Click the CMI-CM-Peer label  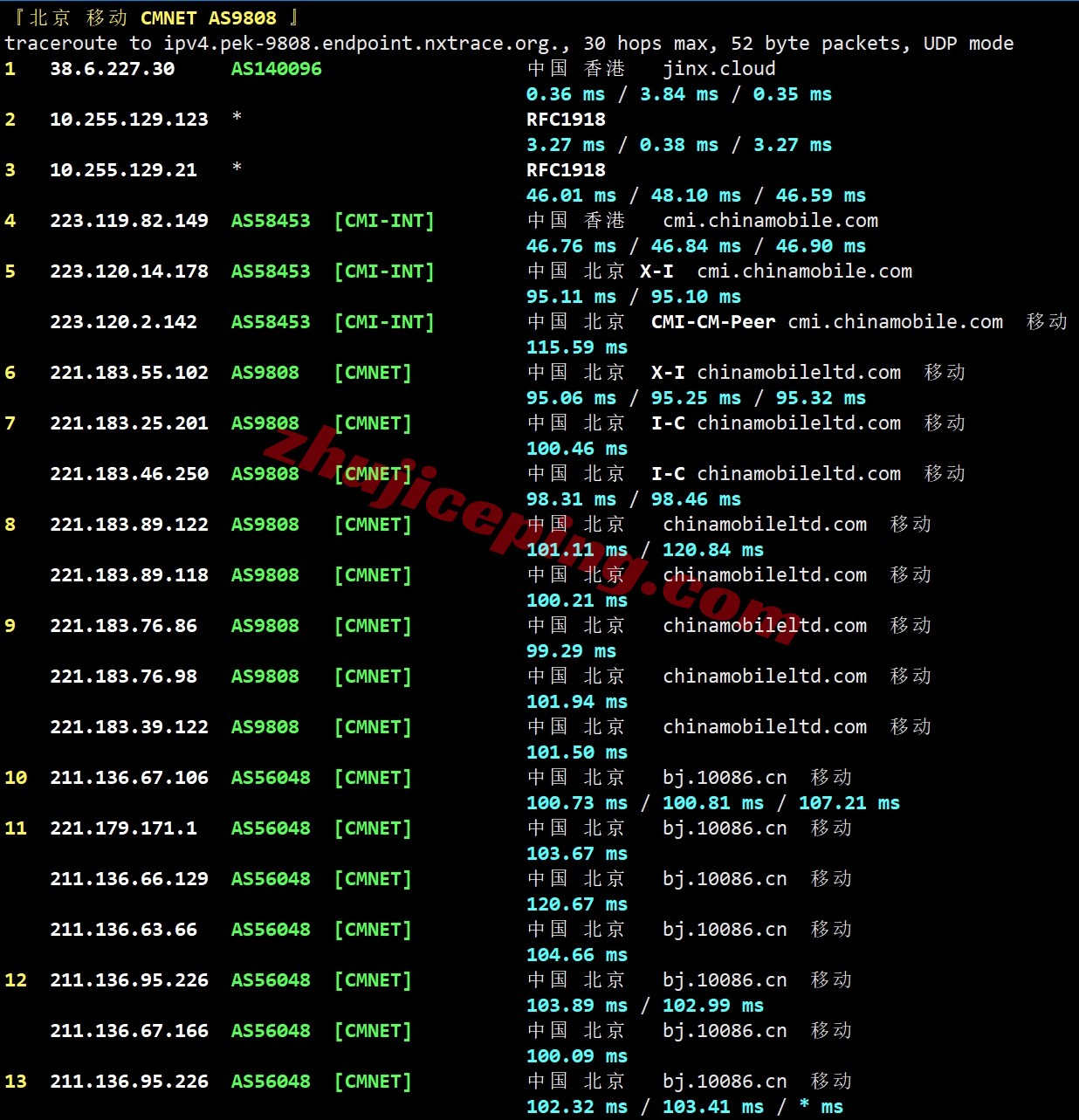pyautogui.click(x=713, y=322)
